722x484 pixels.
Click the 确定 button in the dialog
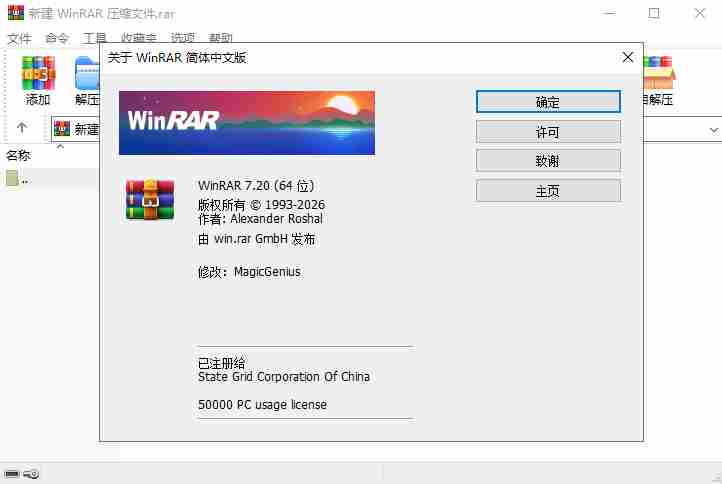548,102
